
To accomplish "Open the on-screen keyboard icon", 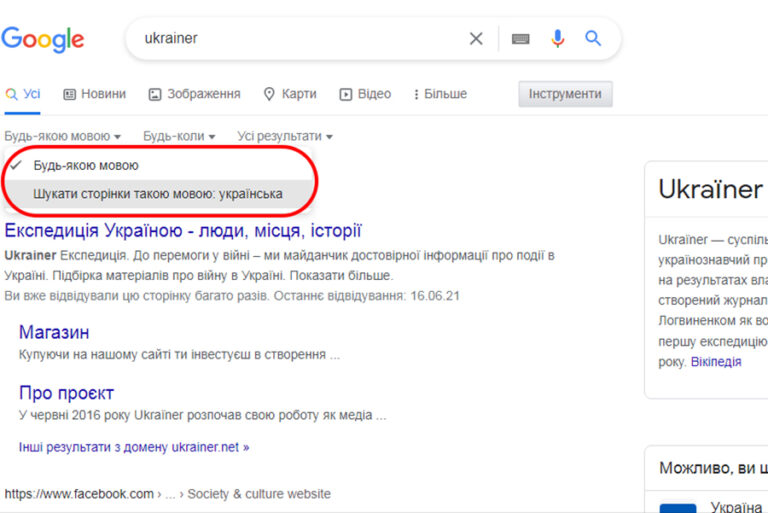I will 520,39.
